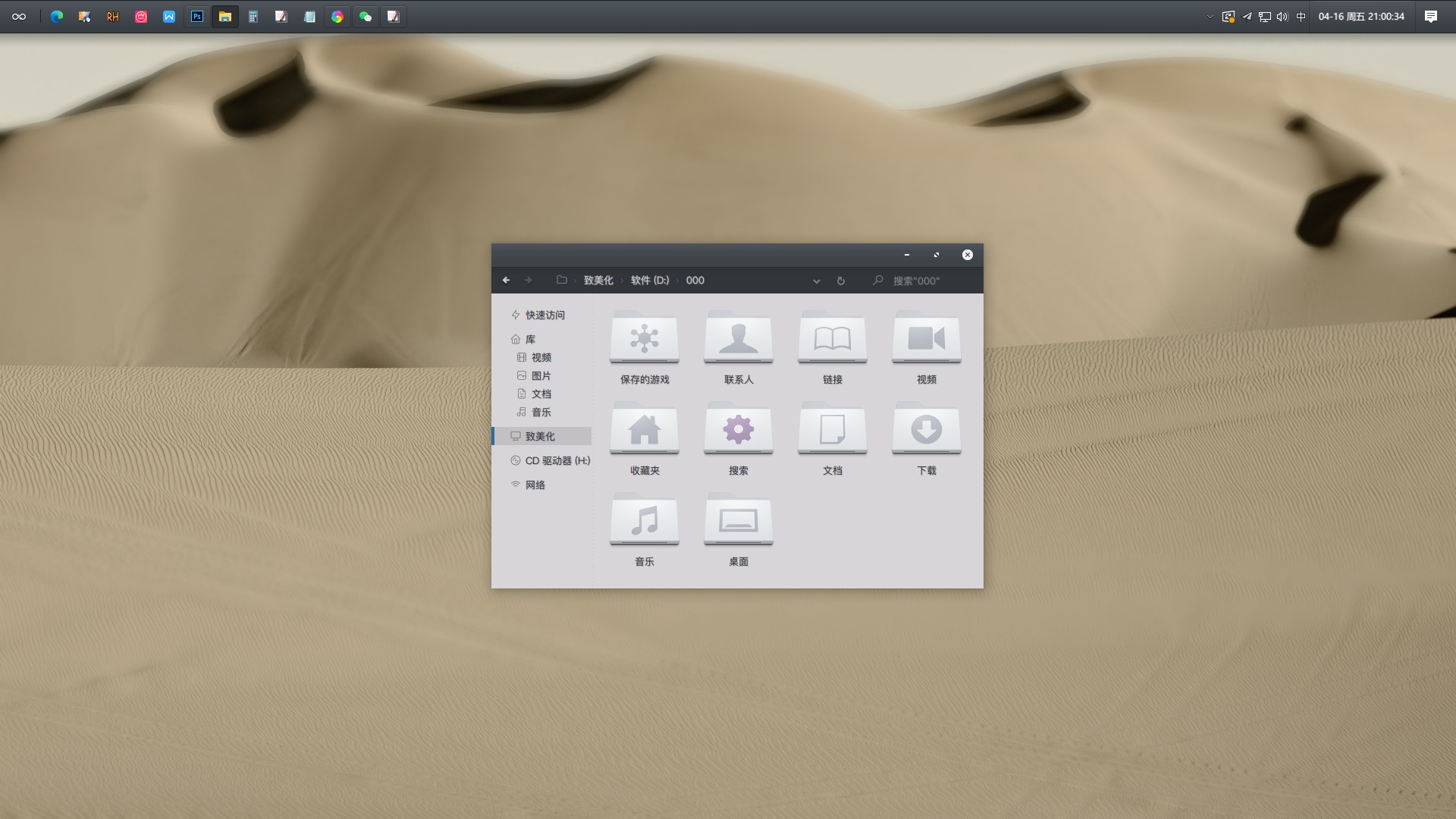This screenshot has height=819, width=1456.
Task: Open the Calculator from the taskbar
Action: tap(253, 17)
